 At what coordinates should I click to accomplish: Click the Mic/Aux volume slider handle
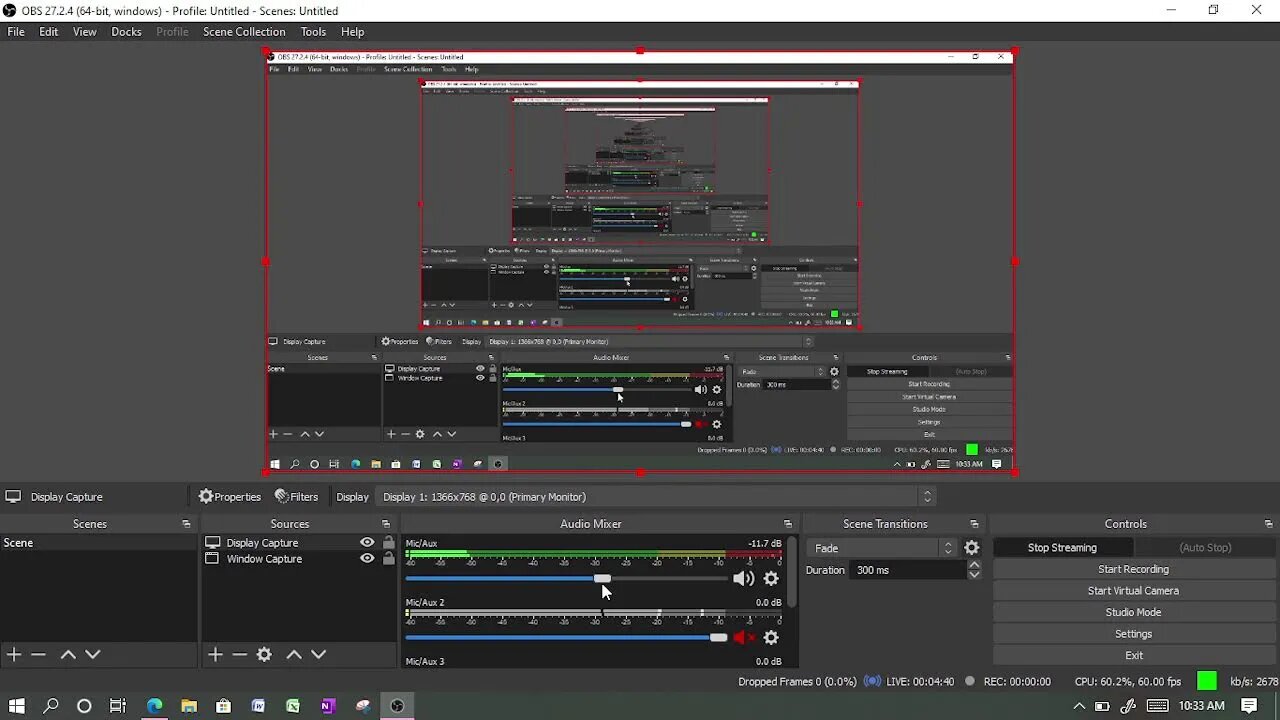pos(602,578)
